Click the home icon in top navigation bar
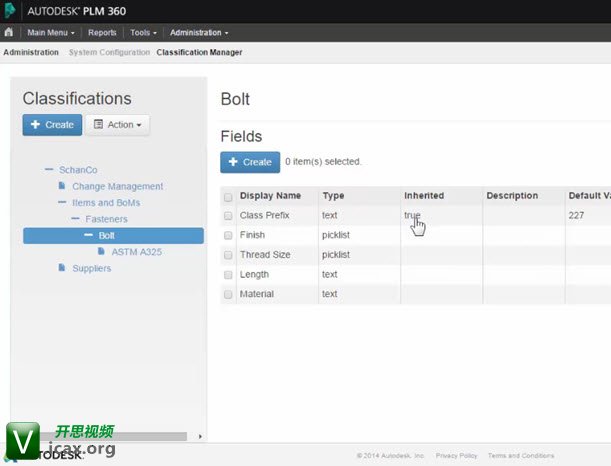Viewport: 611px width, 466px height. [x=9, y=32]
